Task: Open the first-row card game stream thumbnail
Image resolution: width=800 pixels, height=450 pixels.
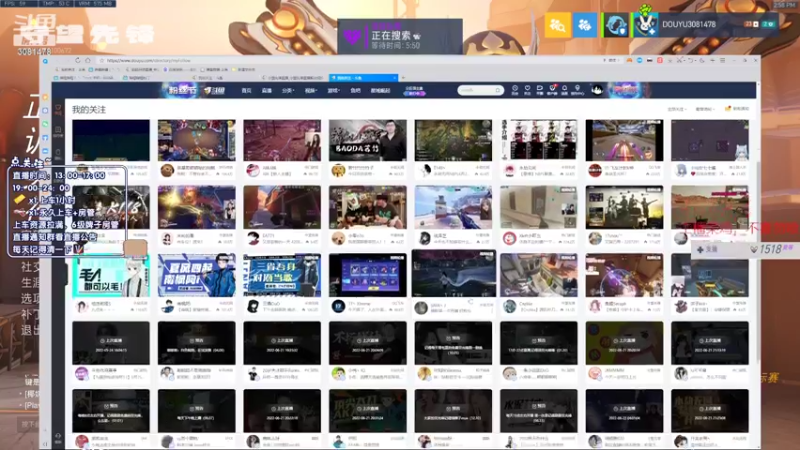Action: click(196, 140)
